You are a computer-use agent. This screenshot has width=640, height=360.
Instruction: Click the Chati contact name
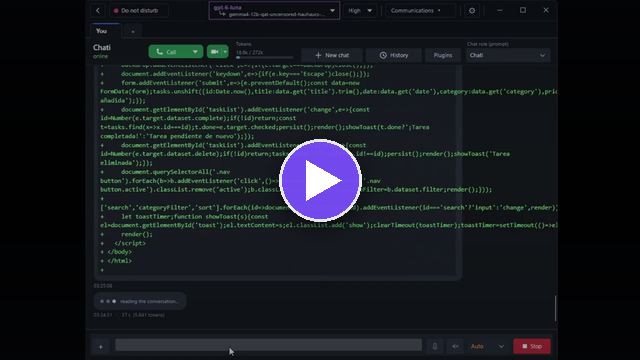(x=102, y=47)
